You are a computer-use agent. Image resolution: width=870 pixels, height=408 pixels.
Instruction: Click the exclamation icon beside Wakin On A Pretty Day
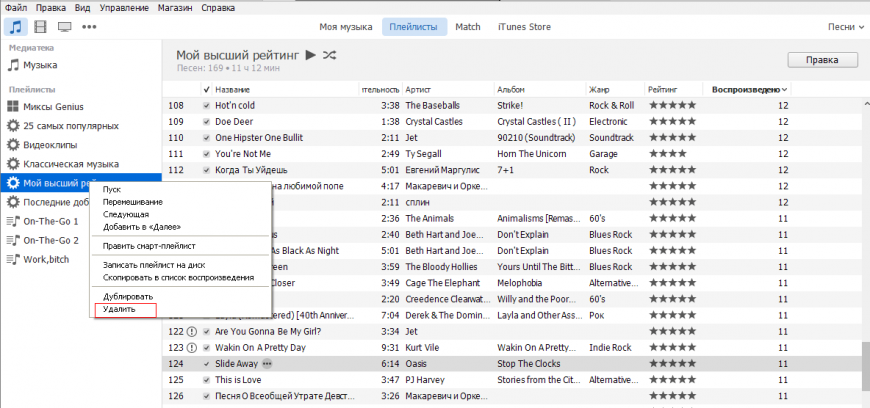193,347
